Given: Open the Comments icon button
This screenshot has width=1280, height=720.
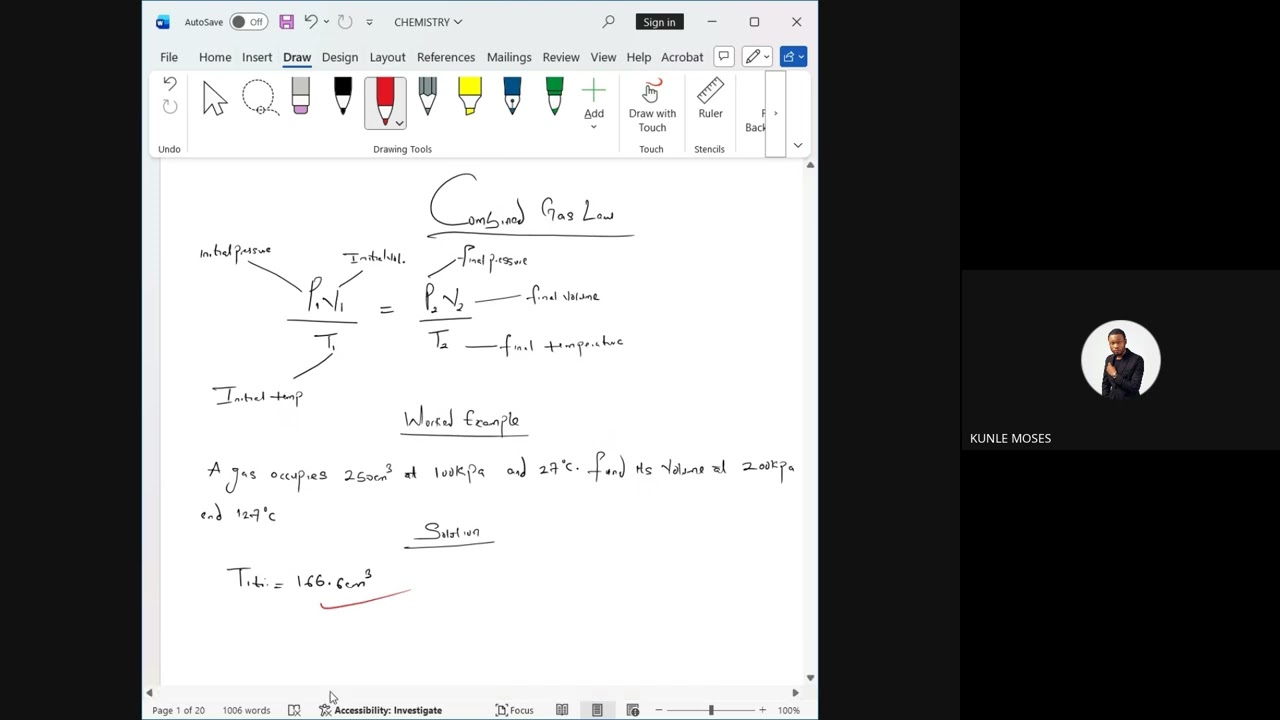Looking at the screenshot, I should point(724,57).
